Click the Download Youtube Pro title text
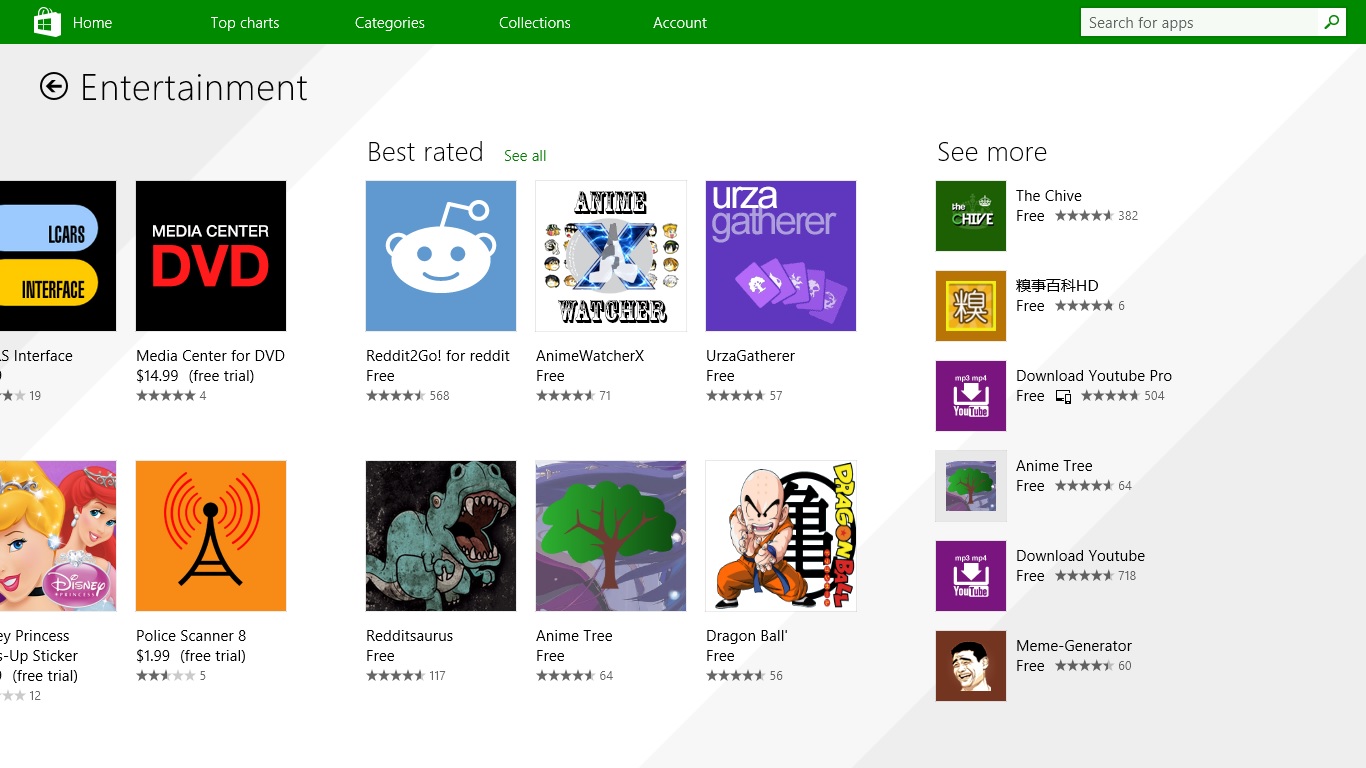1366x768 pixels. pos(1094,376)
